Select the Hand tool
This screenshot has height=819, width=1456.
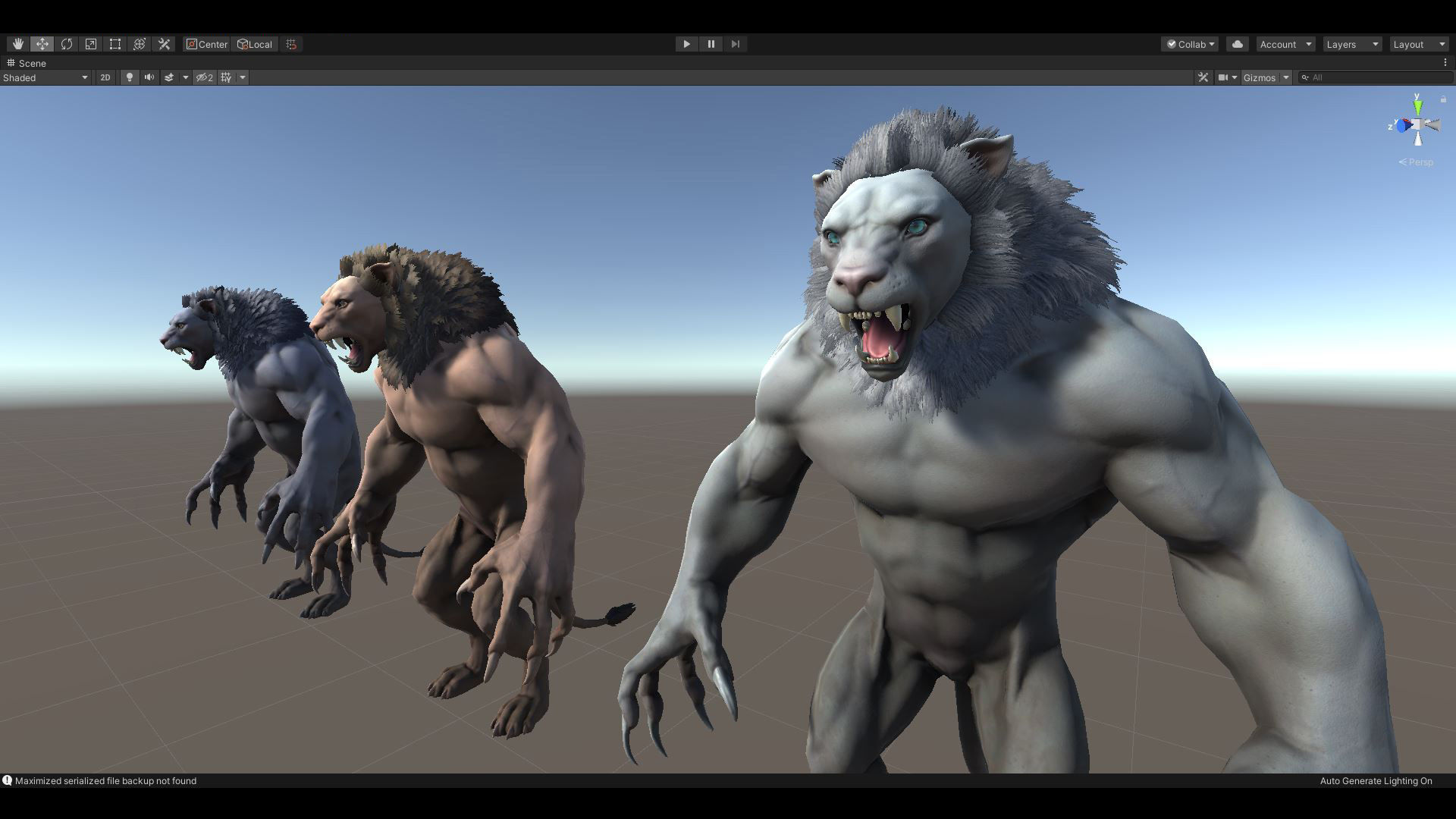[x=17, y=44]
